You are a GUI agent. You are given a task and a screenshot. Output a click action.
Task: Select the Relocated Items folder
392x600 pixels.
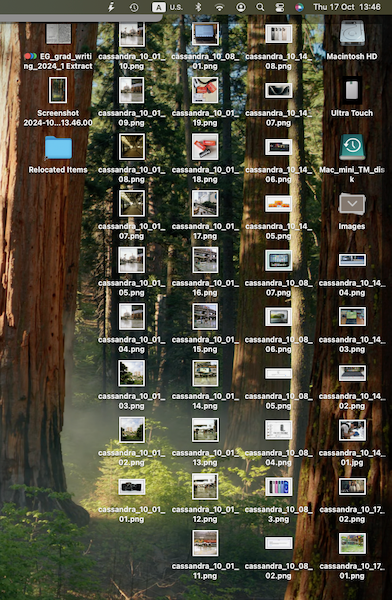click(x=58, y=147)
